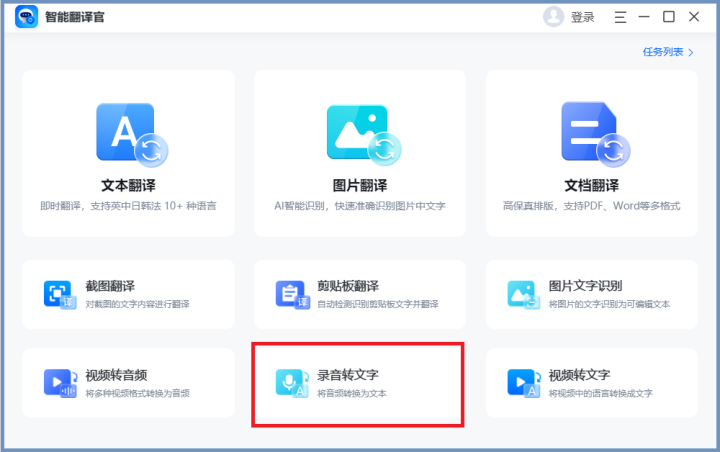Viewport: 720px width, 452px height.
Task: Maximize the application window
Action: tap(669, 17)
